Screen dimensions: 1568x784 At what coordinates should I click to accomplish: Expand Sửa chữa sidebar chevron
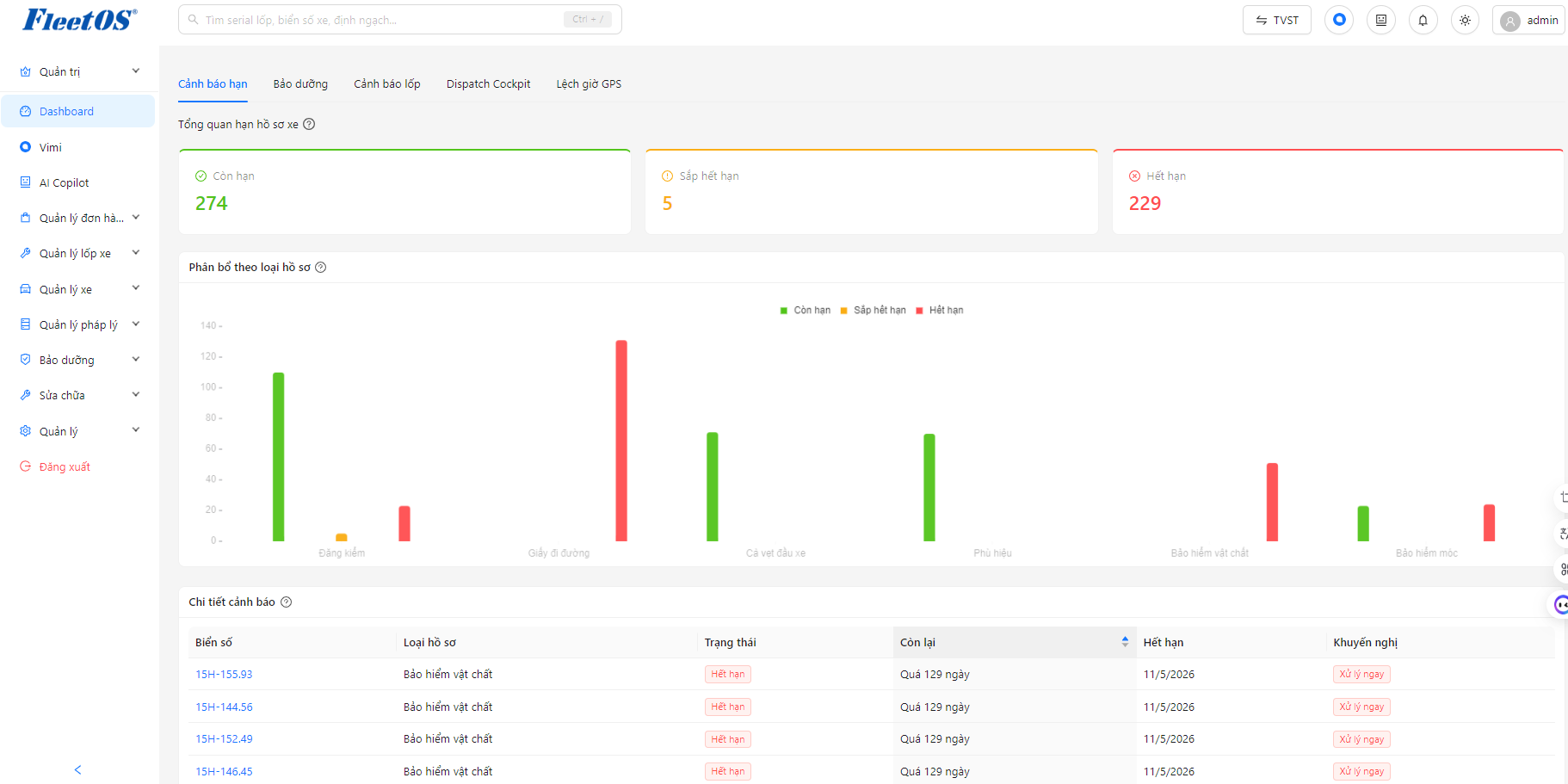(x=136, y=395)
